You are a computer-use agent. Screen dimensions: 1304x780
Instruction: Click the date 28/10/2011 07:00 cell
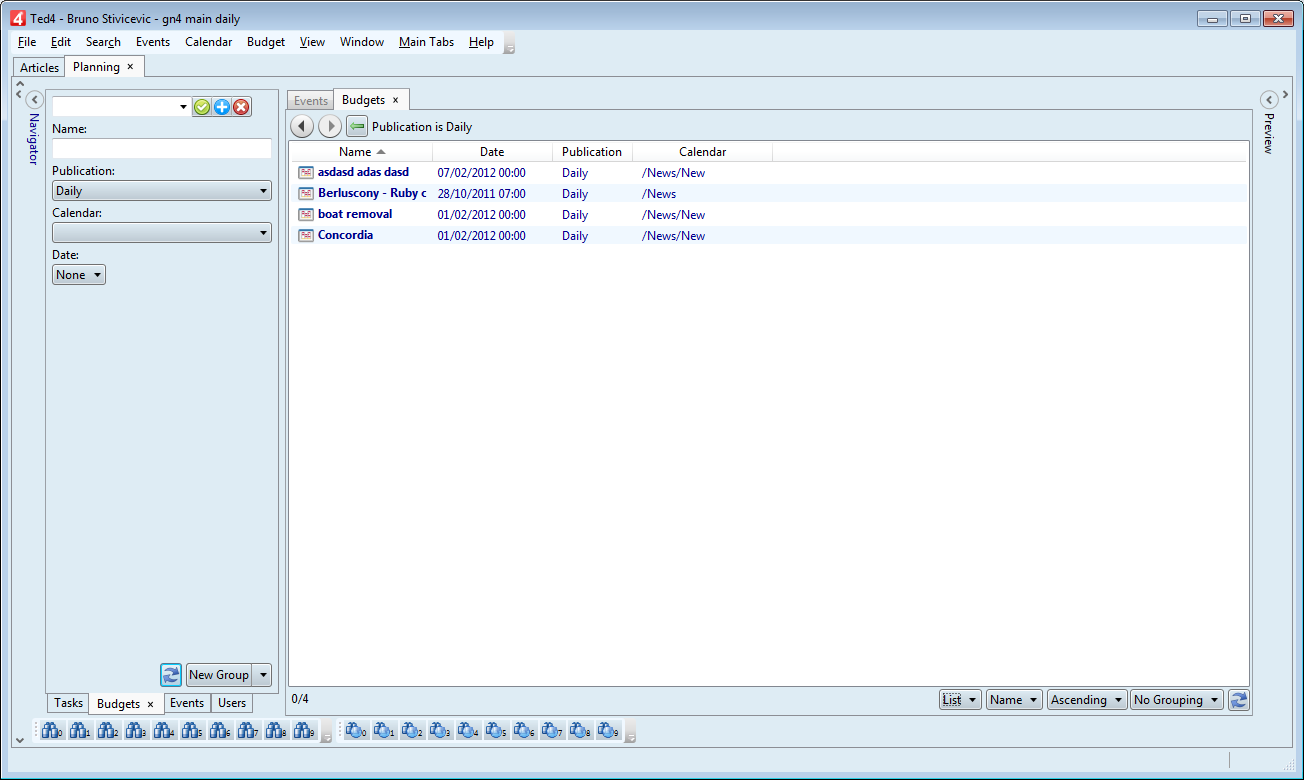point(481,194)
